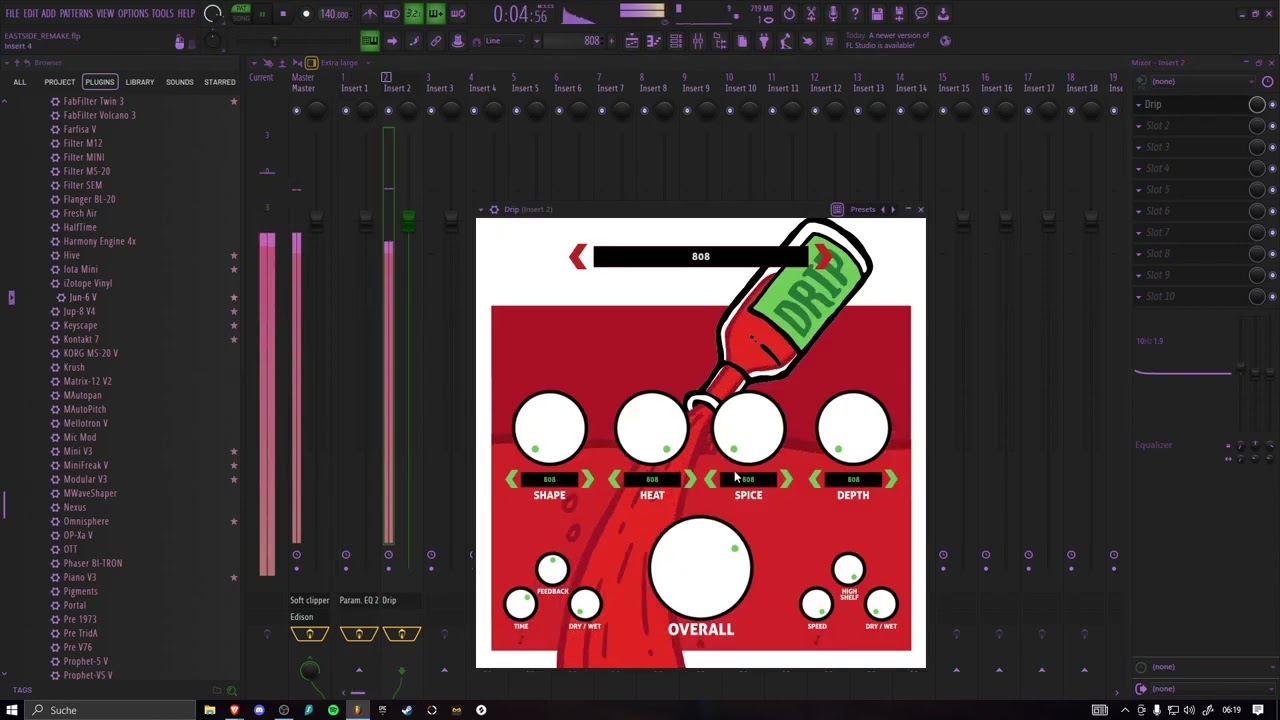
Task: Click the plug icon in toolbar
Action: coord(764,41)
